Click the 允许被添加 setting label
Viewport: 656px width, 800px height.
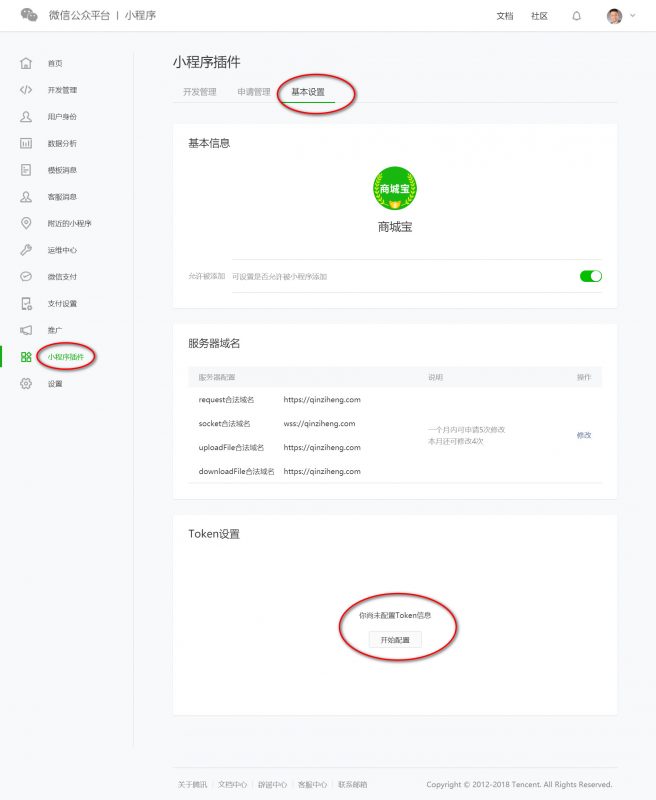click(207, 276)
